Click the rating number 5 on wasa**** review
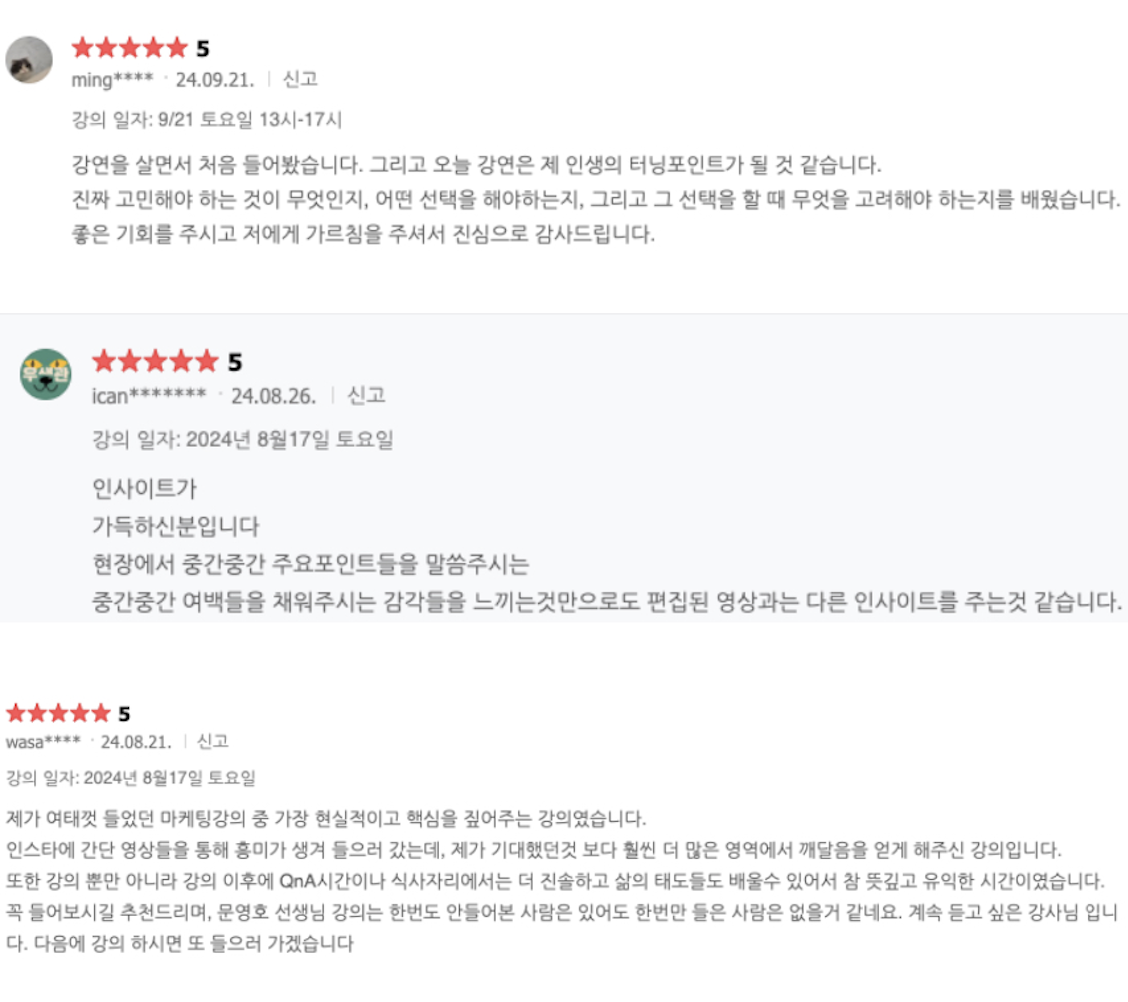1128x1002 pixels. coord(124,714)
